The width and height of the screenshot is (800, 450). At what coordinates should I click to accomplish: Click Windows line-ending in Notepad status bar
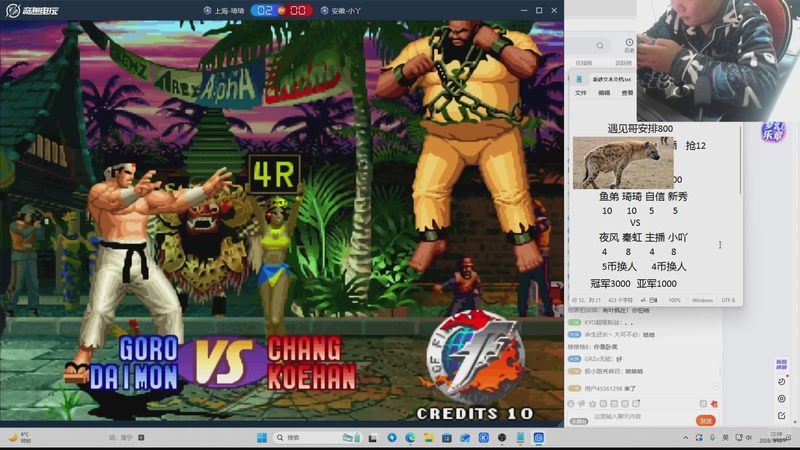click(702, 301)
